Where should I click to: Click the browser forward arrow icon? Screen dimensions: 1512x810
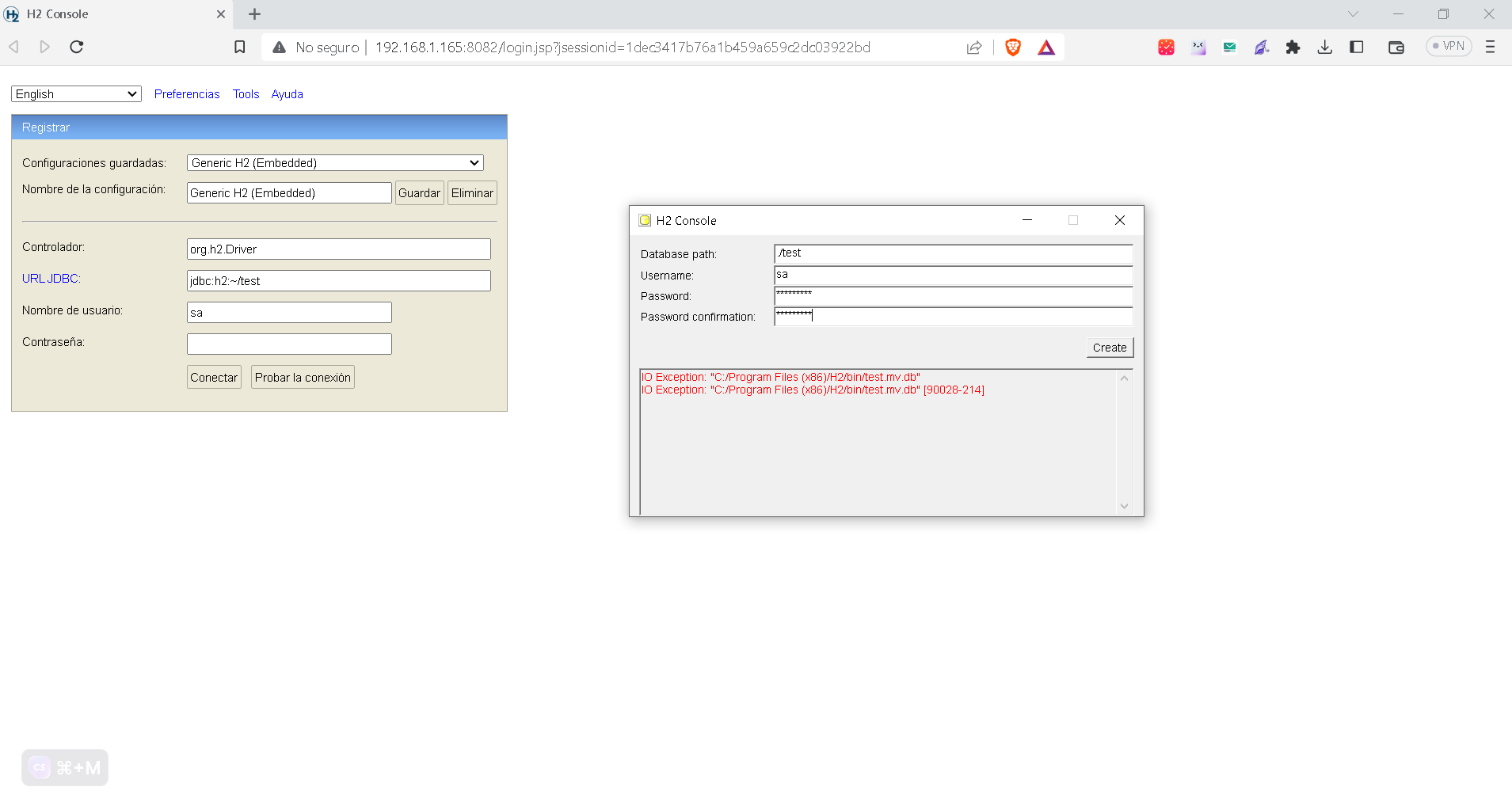tap(45, 47)
